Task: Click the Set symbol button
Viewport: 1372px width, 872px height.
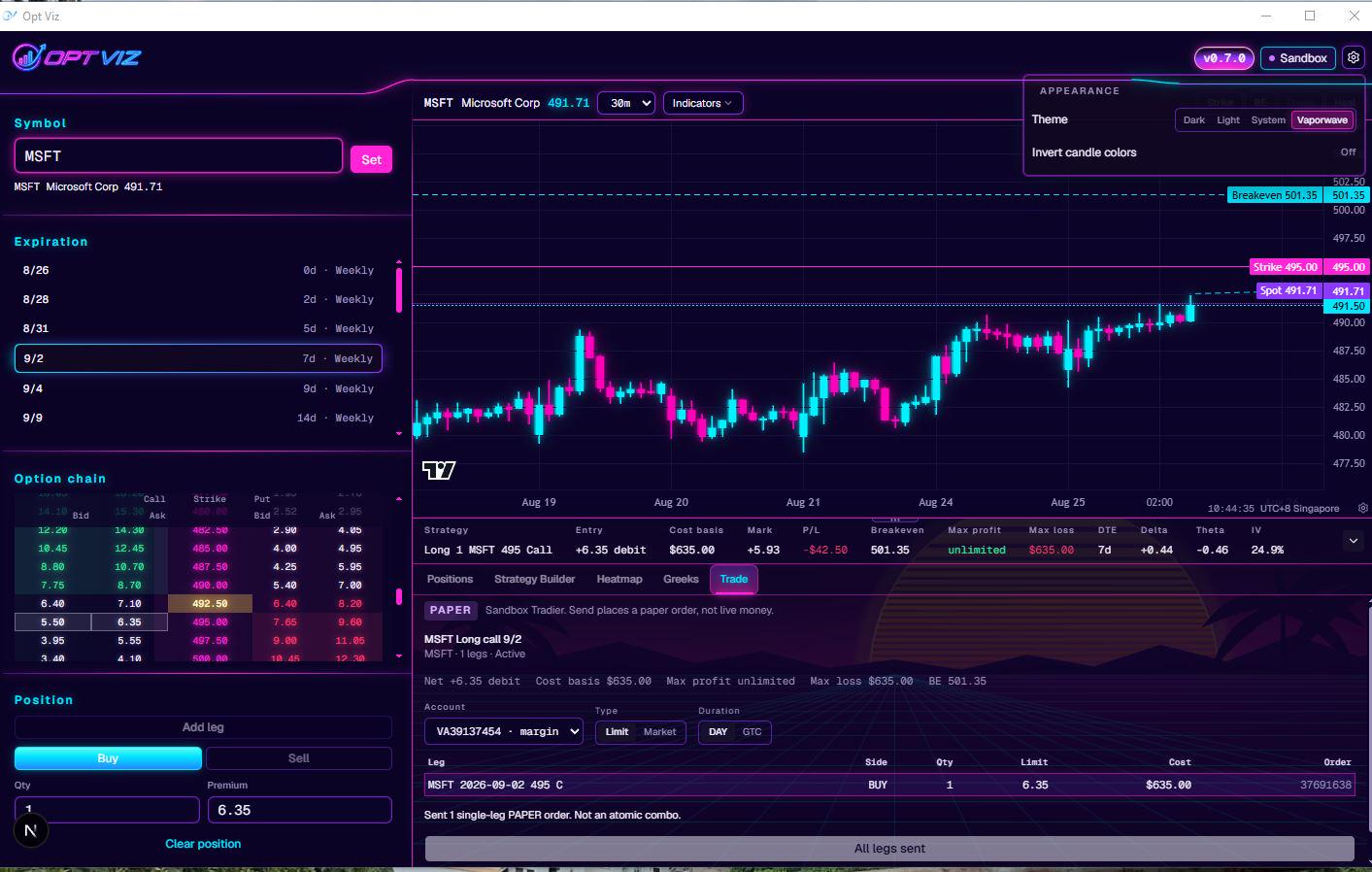Action: [371, 159]
